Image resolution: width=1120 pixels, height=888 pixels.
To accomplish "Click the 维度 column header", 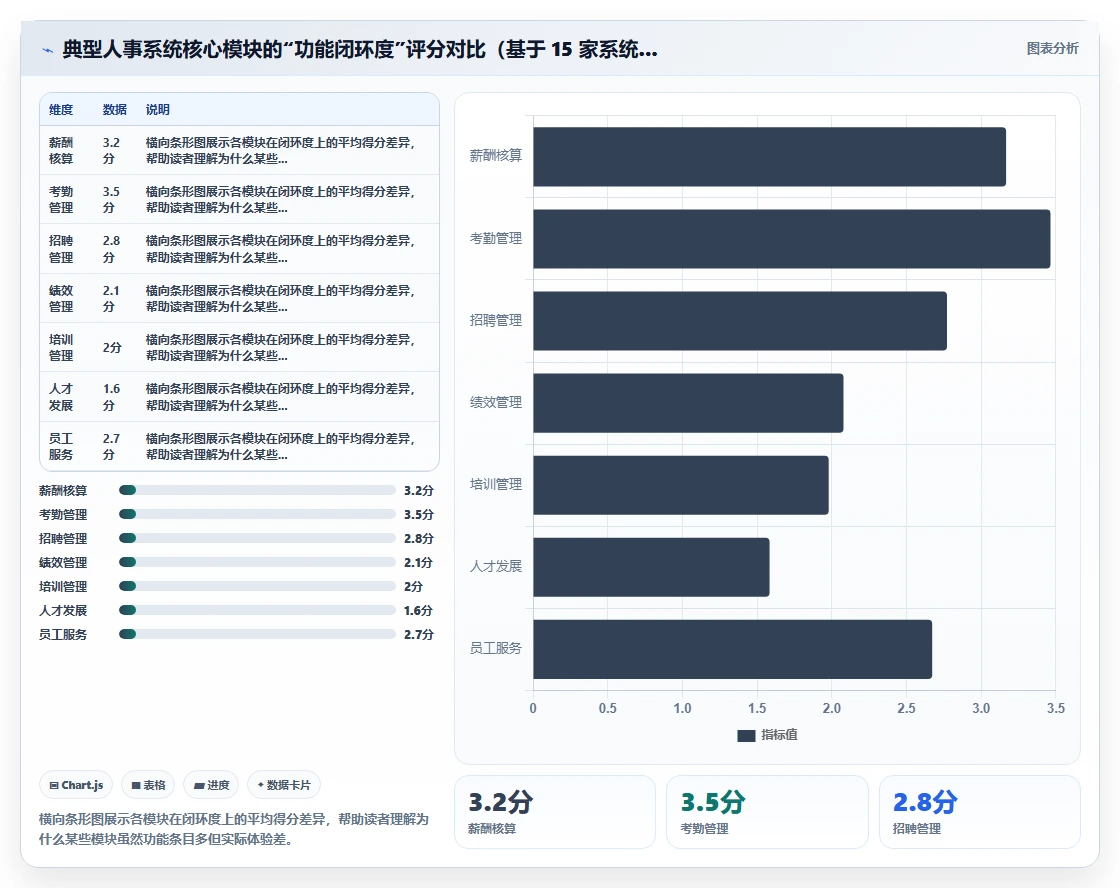I will (x=61, y=109).
